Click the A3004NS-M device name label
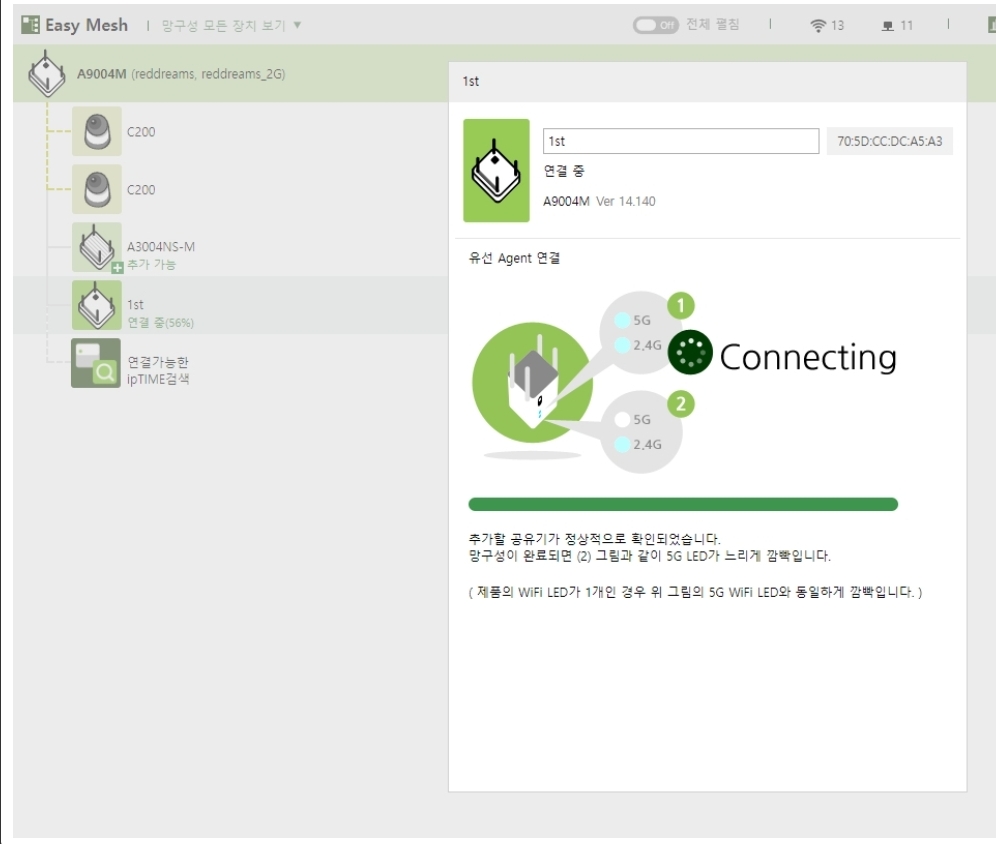 point(161,246)
